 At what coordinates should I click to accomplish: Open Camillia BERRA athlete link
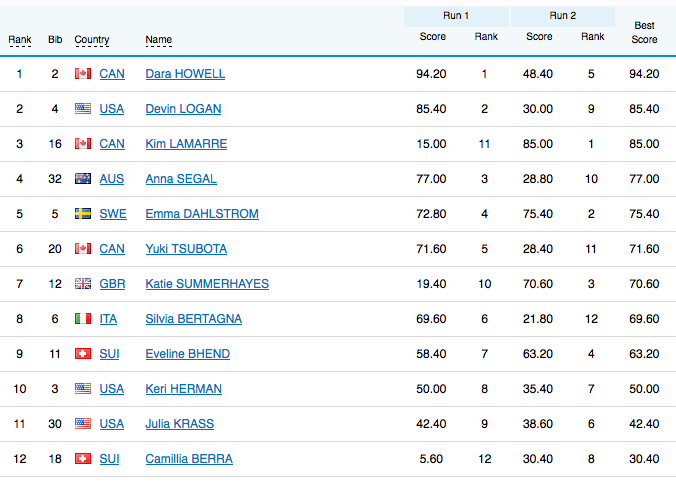click(189, 459)
